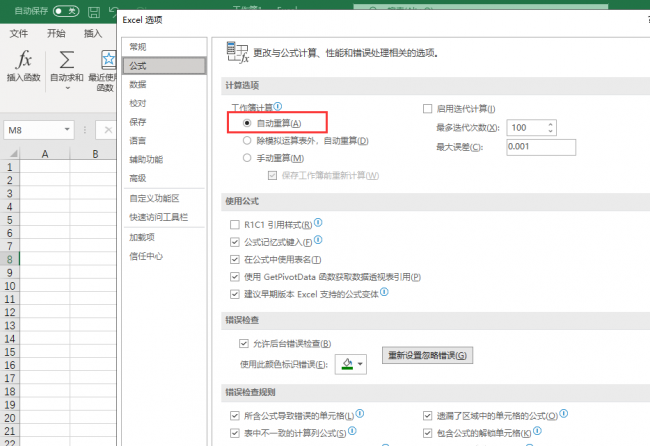Viewport: 650px width, 446px height.
Task: Select the 手动重算 radio option
Action: click(x=247, y=158)
